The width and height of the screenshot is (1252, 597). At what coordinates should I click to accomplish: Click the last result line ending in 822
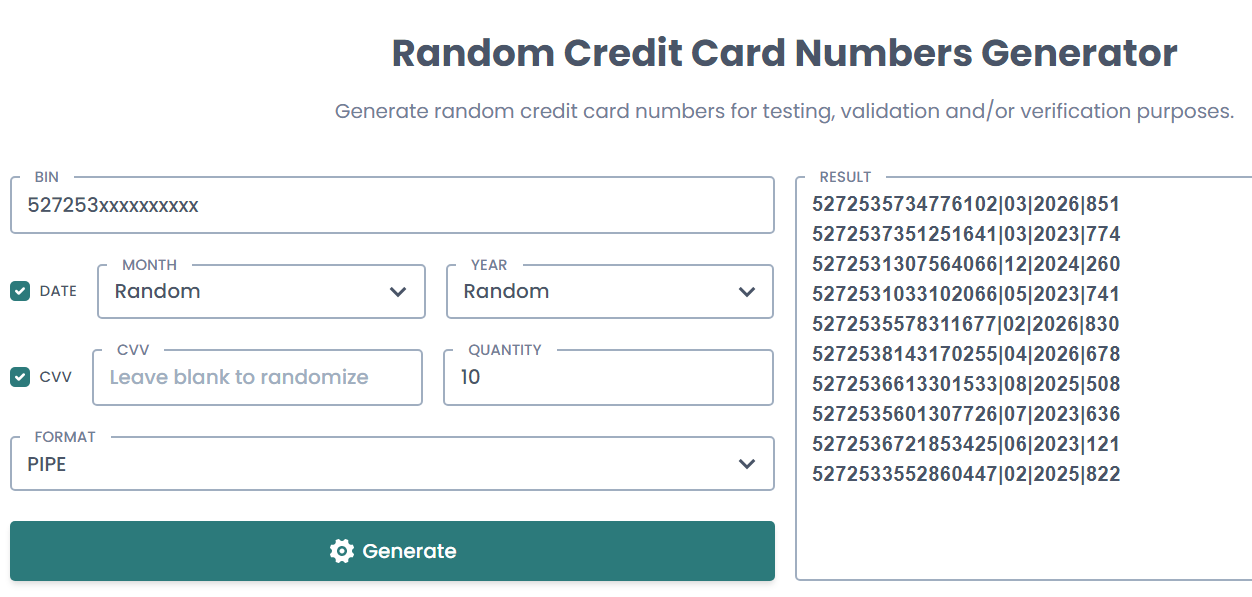tap(965, 475)
